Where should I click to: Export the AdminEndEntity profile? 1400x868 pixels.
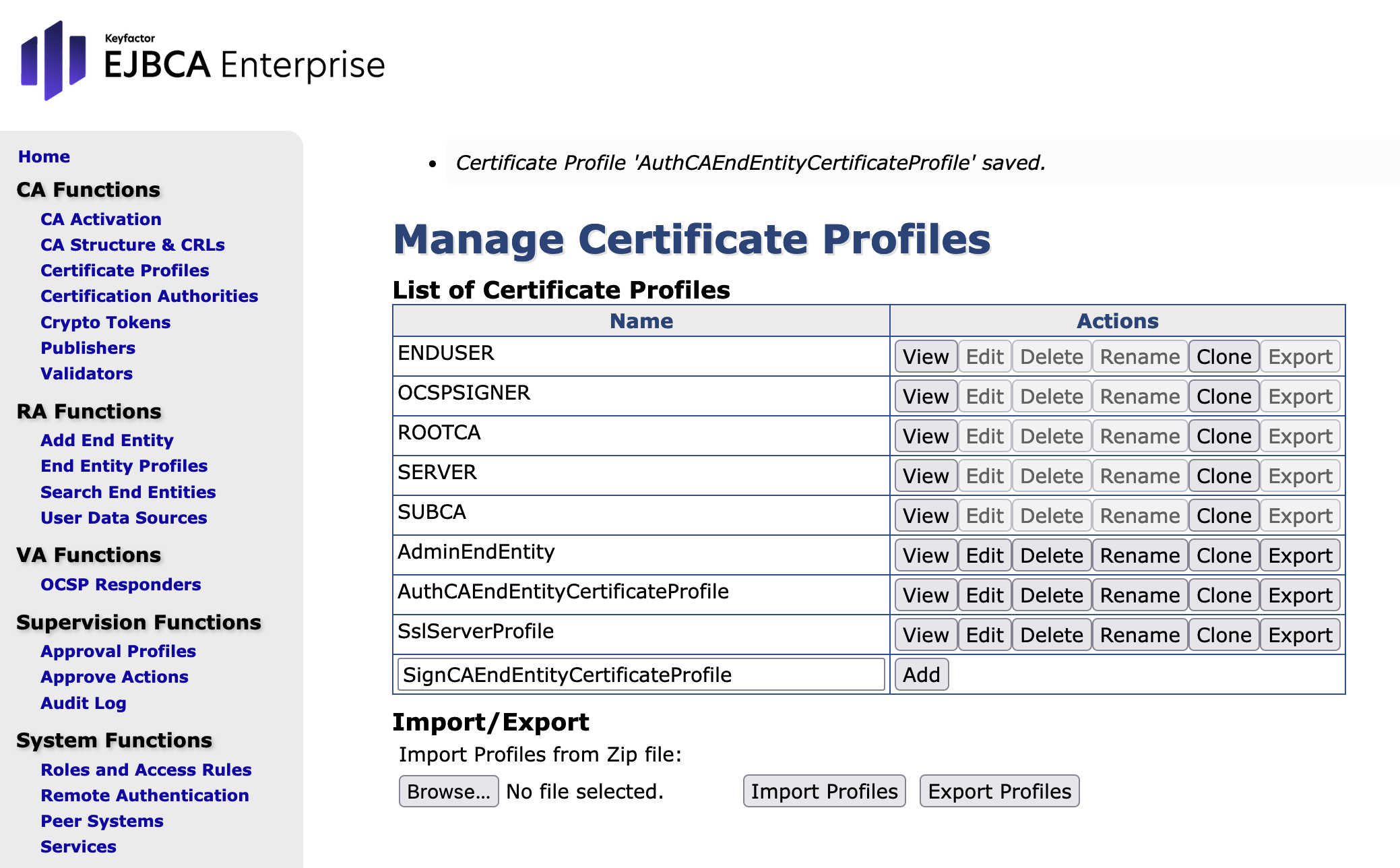coord(1300,555)
